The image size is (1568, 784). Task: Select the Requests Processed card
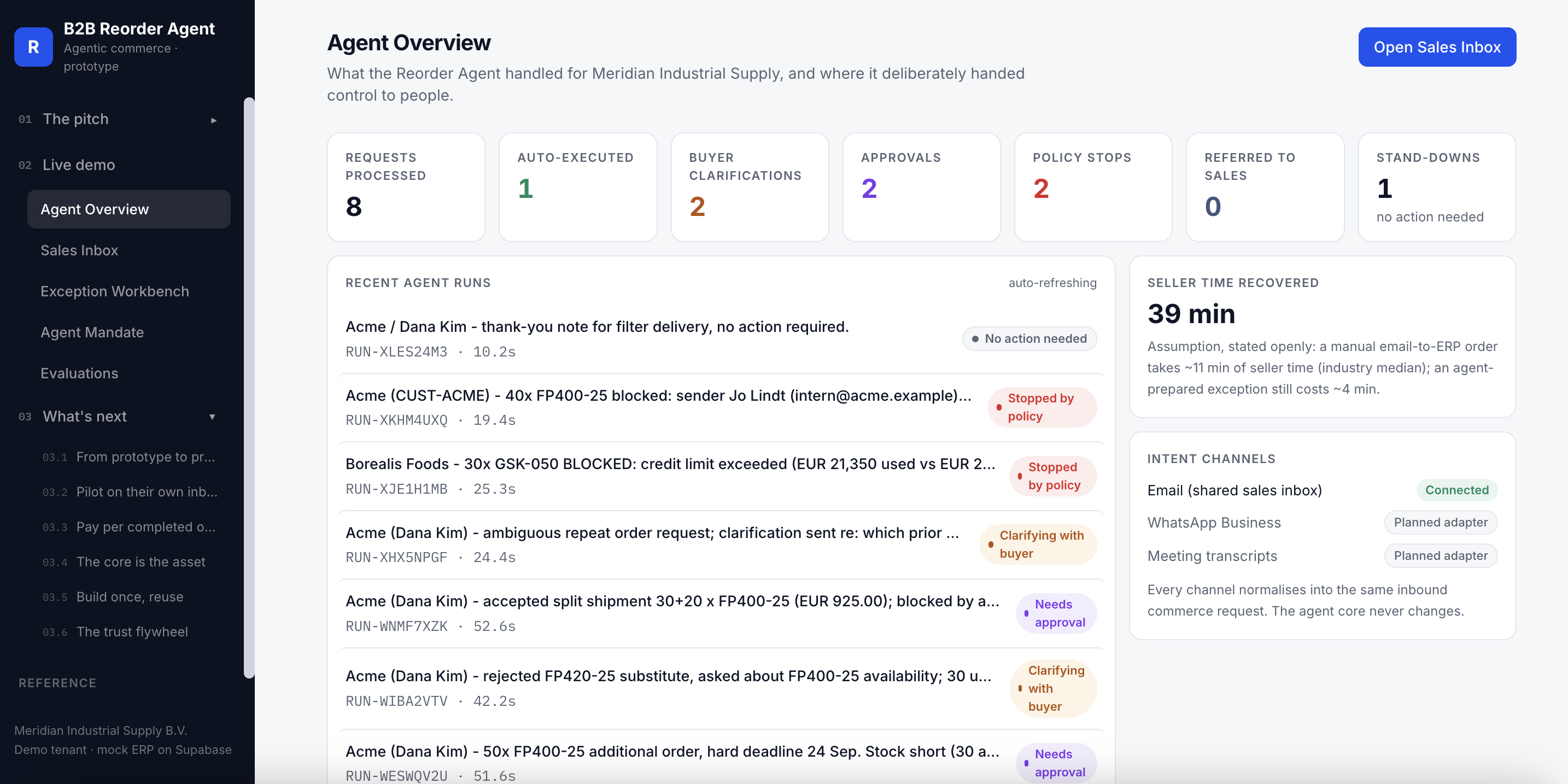pos(406,187)
